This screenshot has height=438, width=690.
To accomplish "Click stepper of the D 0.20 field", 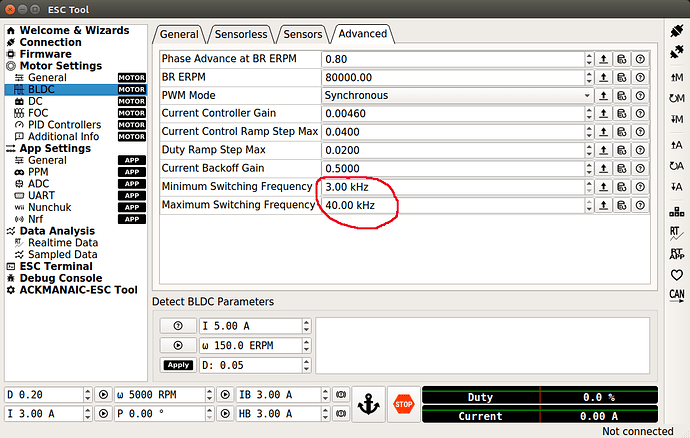I will point(88,395).
